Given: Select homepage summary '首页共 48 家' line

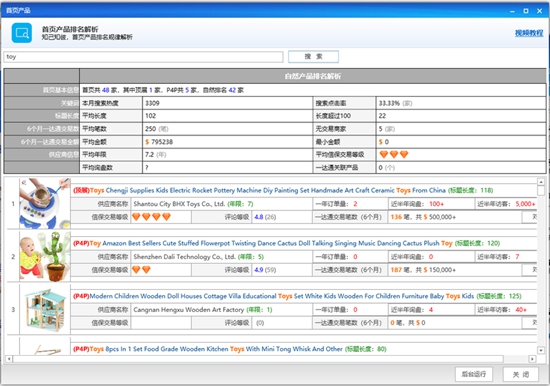Looking at the screenshot, I should [163, 90].
